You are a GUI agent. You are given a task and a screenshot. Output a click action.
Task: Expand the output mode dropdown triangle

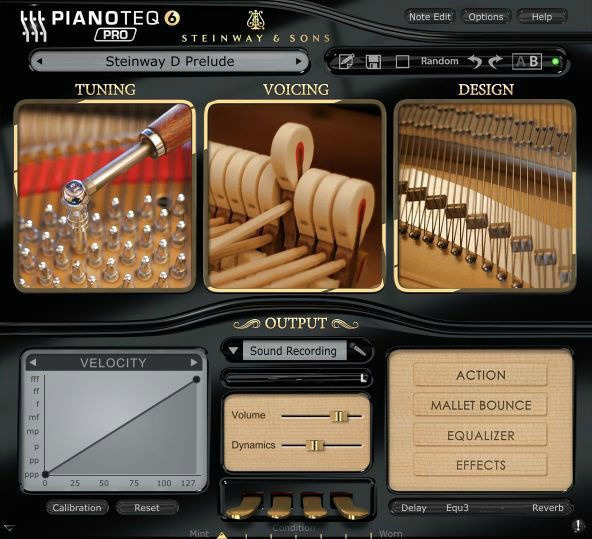(x=233, y=351)
